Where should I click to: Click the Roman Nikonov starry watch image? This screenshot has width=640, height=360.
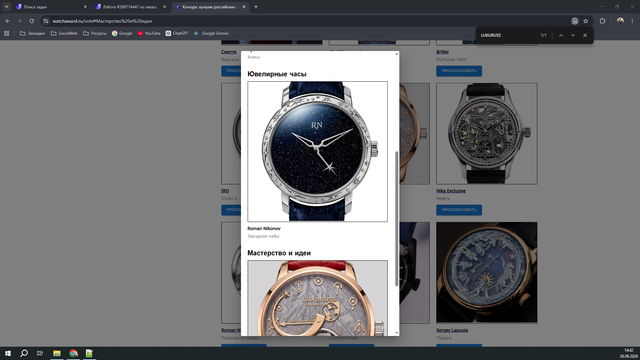318,151
